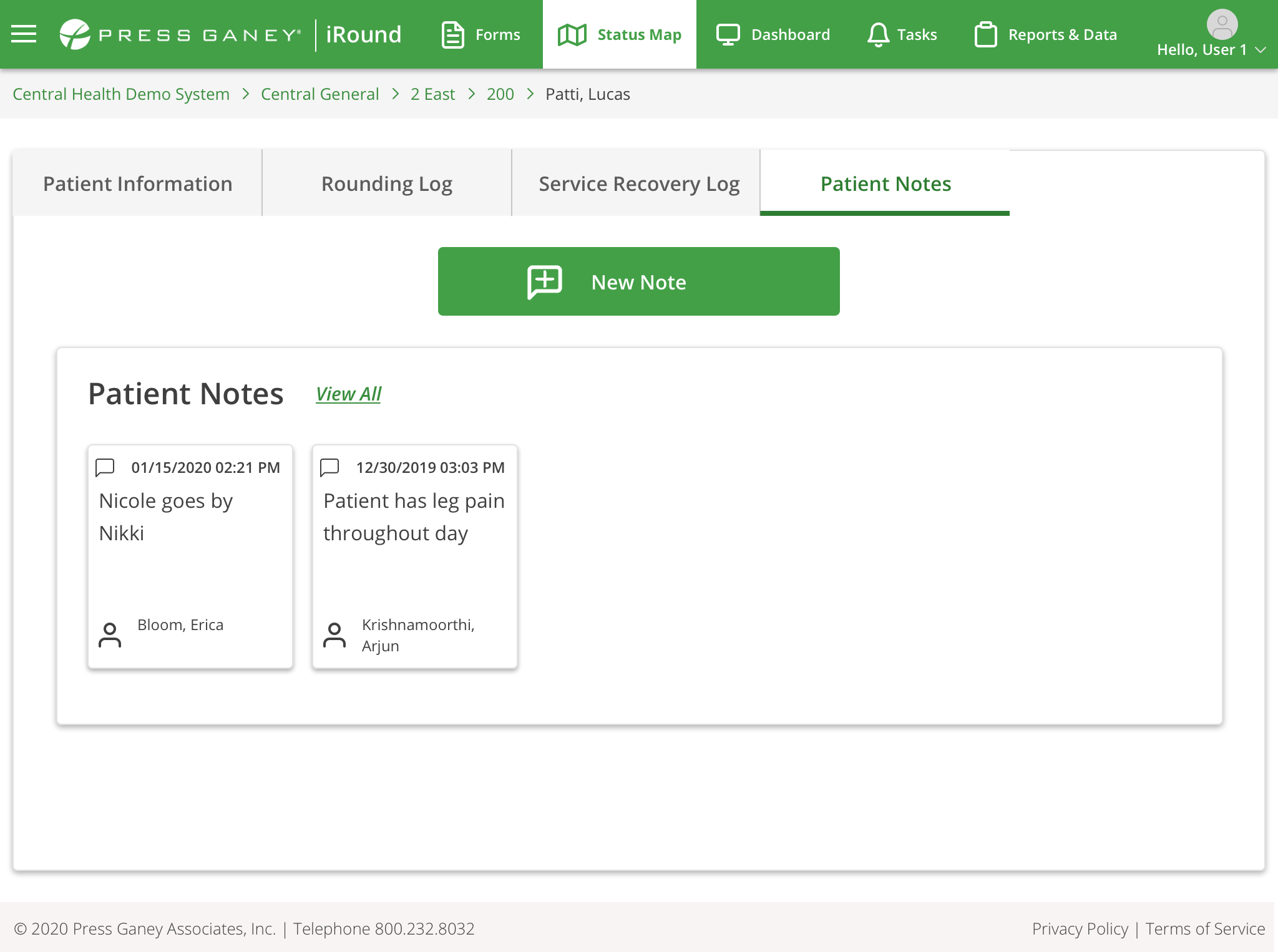Click the Dashboard monitor icon
1278x952 pixels.
[x=728, y=34]
